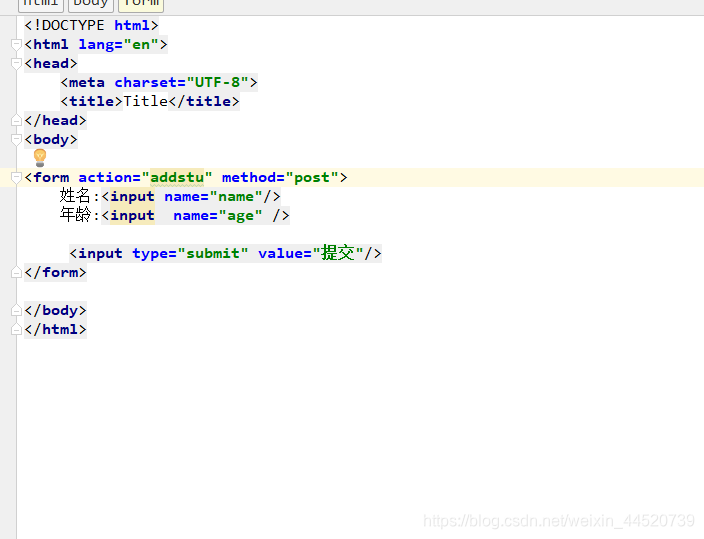Select the form breadcrumb tab
Viewport: 704px width, 539px height.
pyautogui.click(x=141, y=4)
